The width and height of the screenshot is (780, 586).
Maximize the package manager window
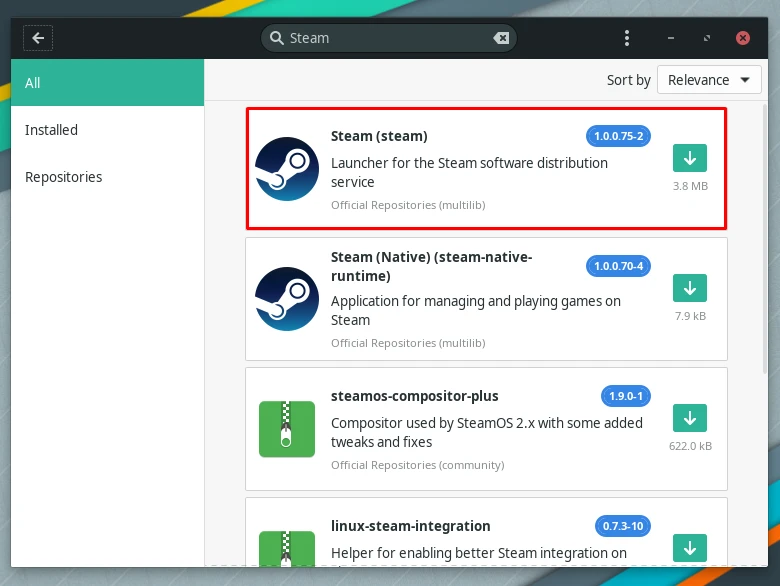(706, 38)
